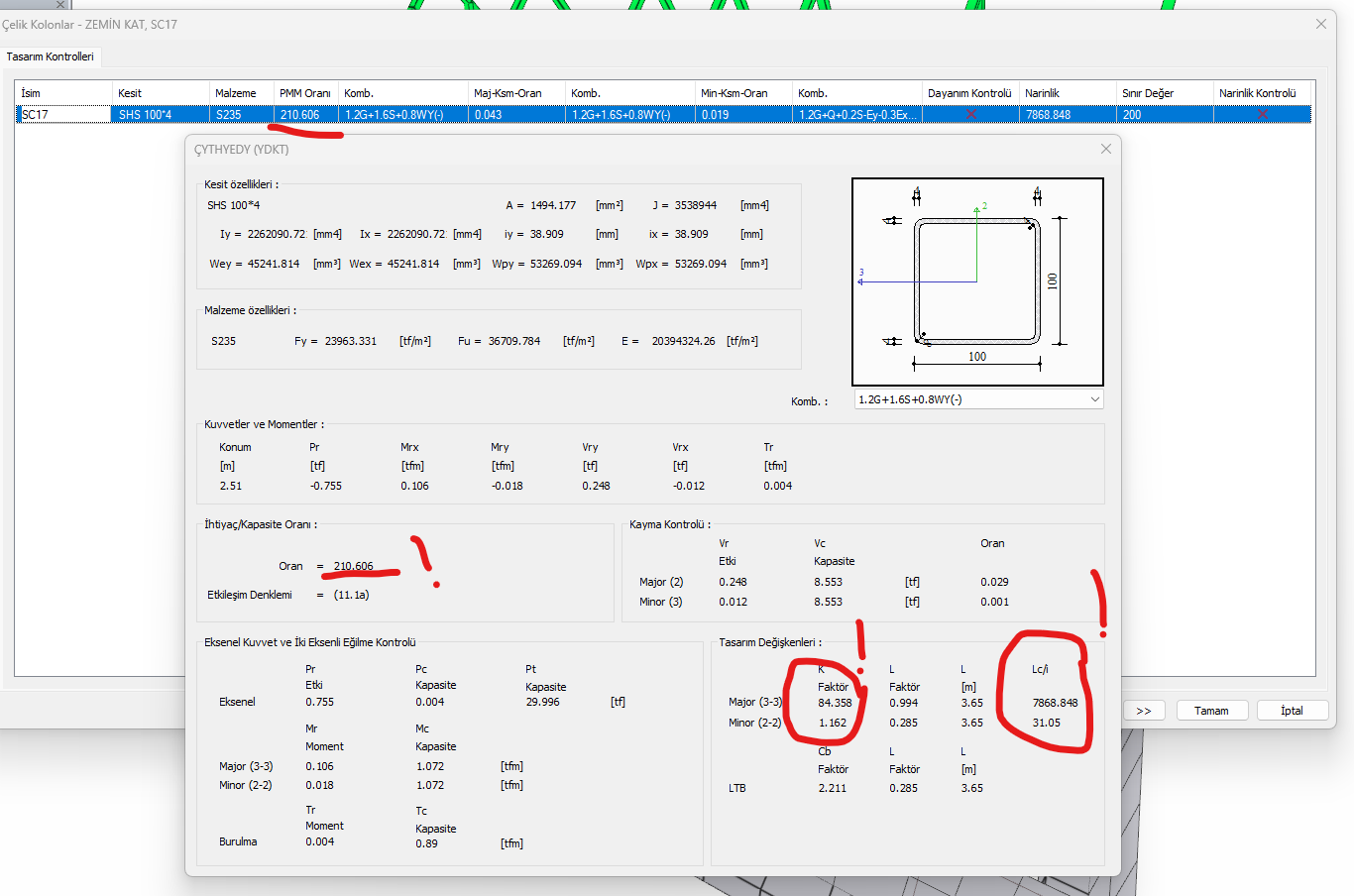Image resolution: width=1354 pixels, height=896 pixels.
Task: Click the Narinlik column header
Action: coord(1068,93)
